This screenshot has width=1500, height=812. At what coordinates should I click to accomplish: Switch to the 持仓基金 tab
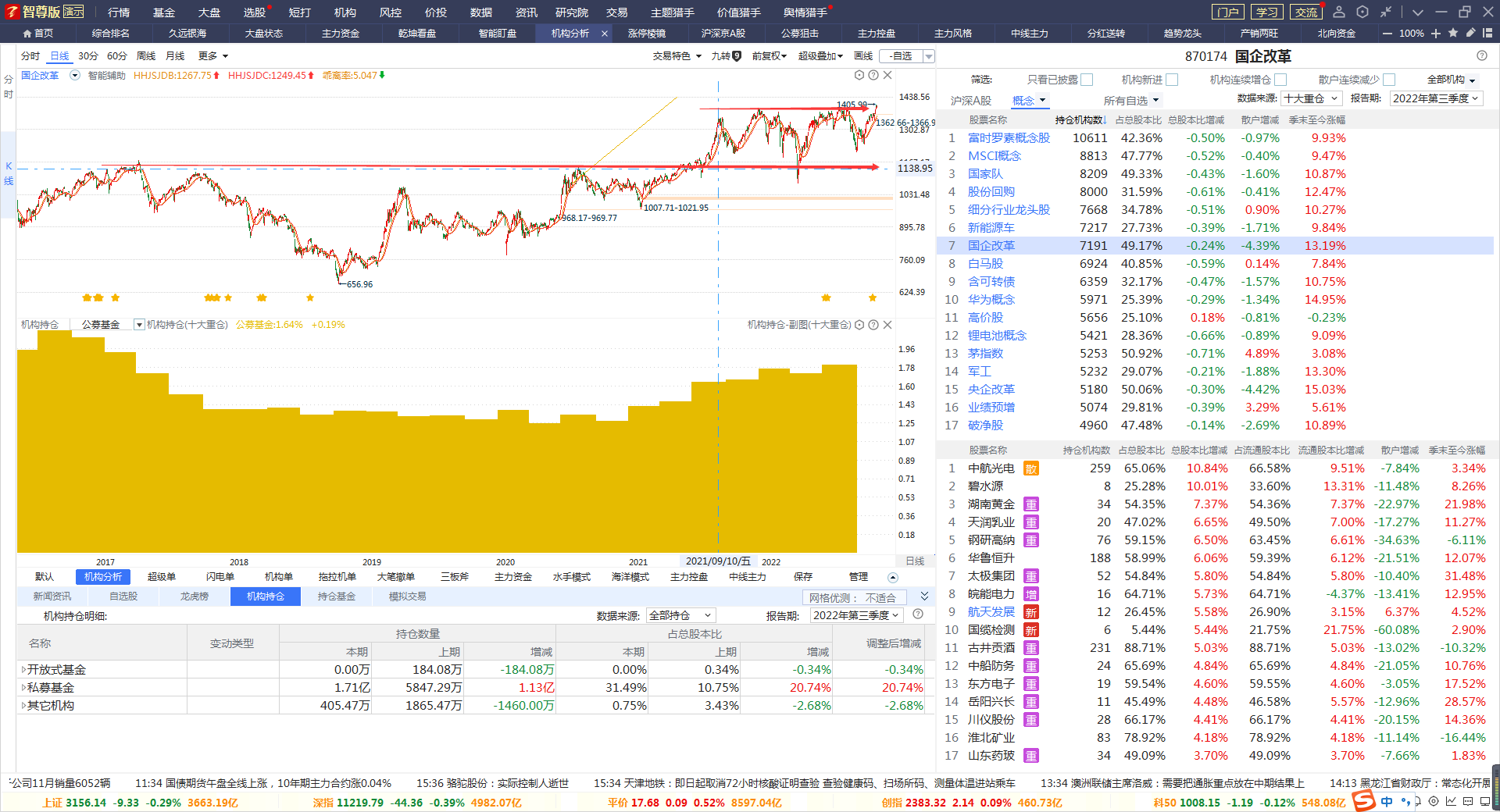tap(337, 597)
